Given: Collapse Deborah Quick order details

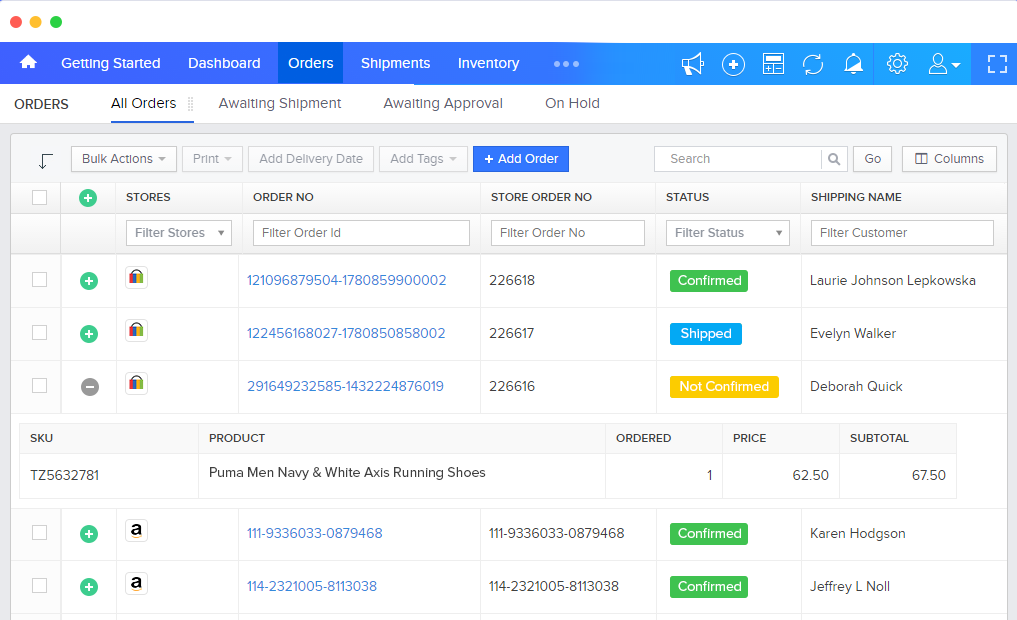Looking at the screenshot, I should pyautogui.click(x=90, y=387).
